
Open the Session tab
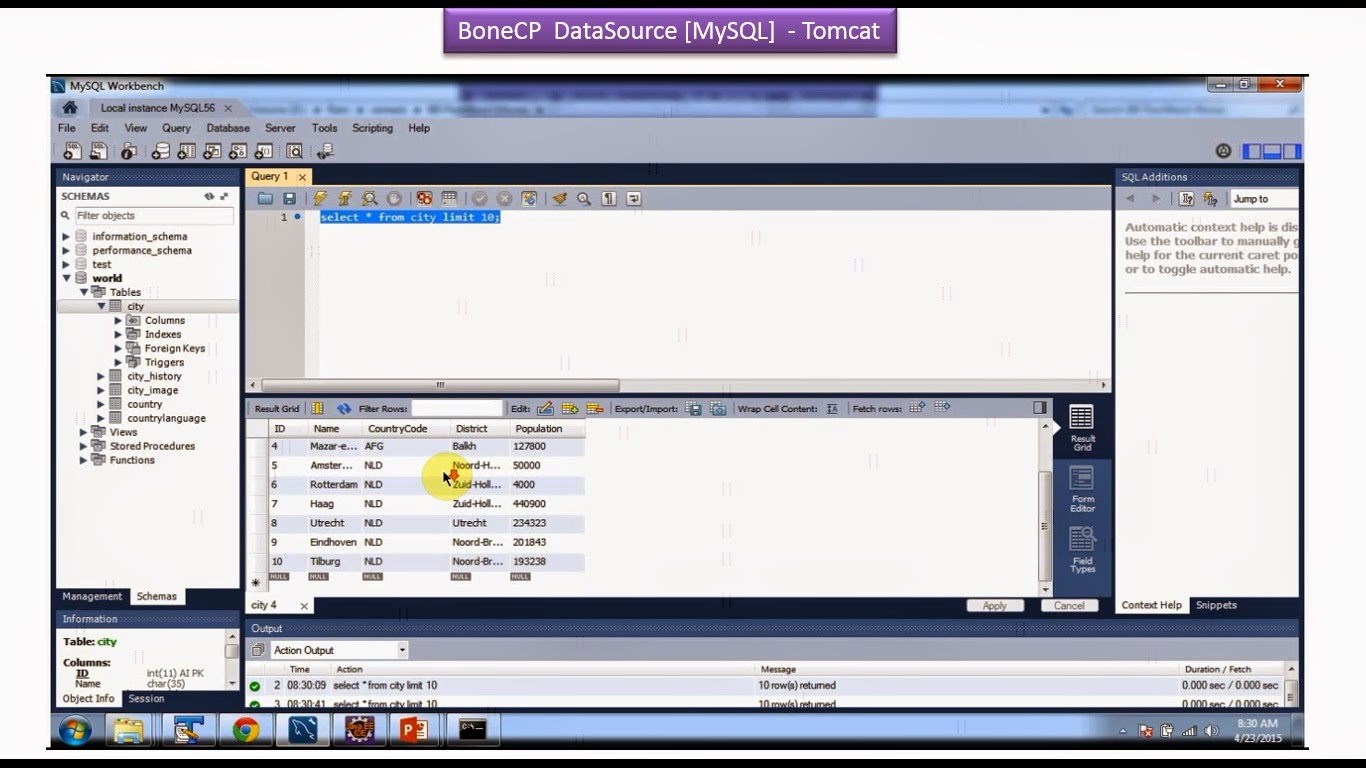click(x=146, y=699)
